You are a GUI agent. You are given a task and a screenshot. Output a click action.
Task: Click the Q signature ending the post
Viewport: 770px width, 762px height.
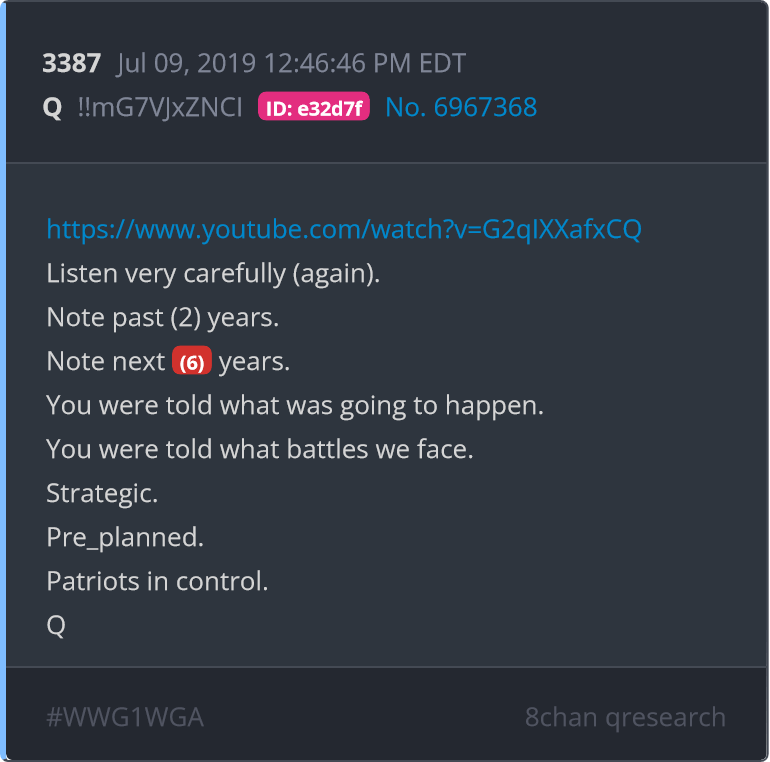pos(56,626)
